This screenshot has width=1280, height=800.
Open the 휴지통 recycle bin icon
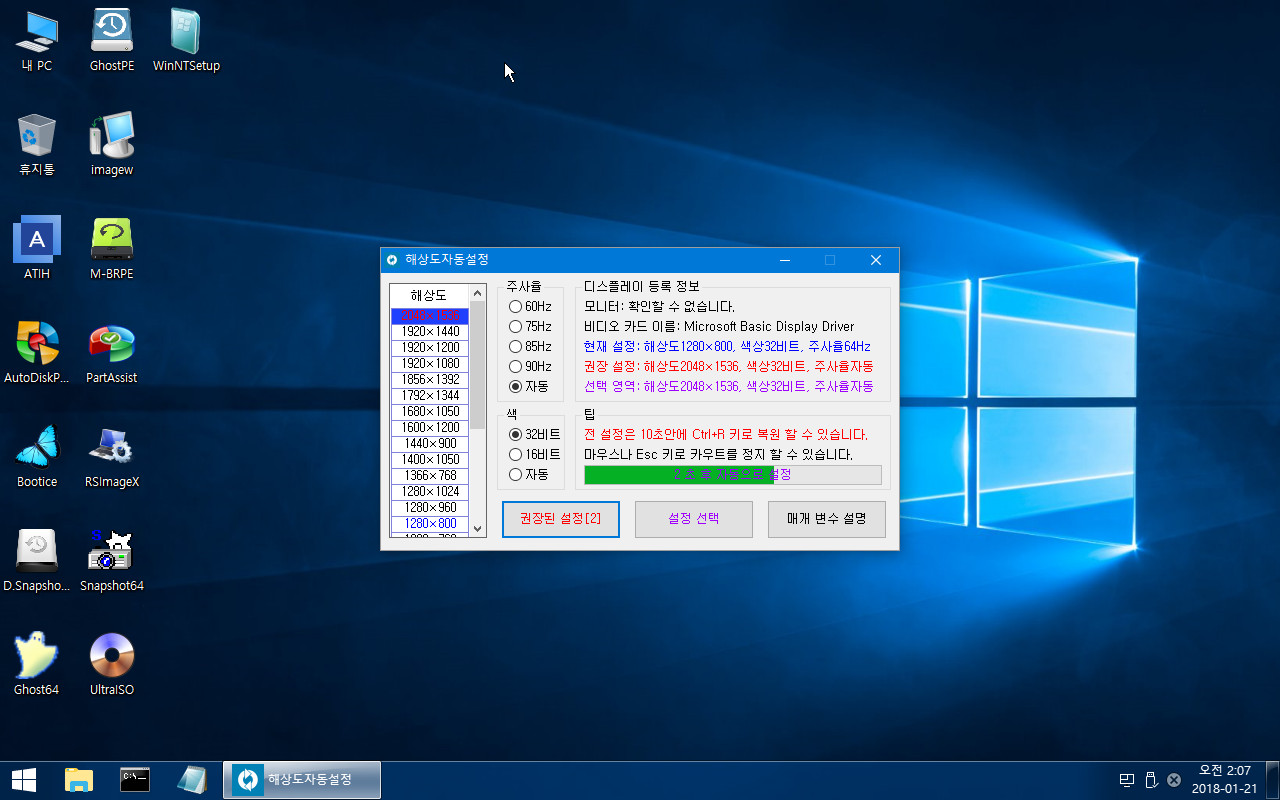[37, 144]
